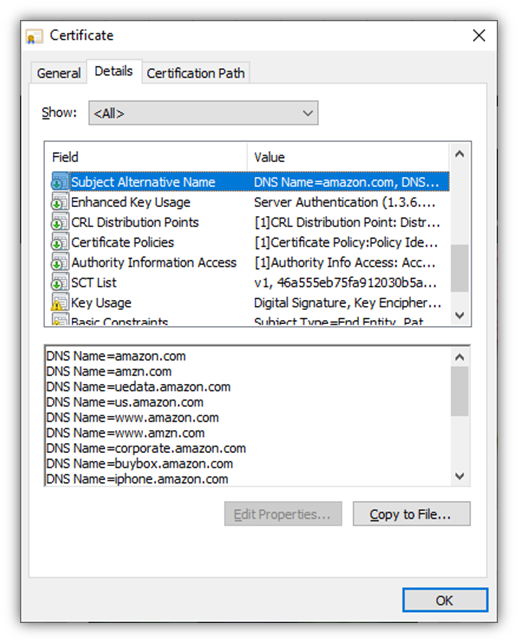Select the Authority Information Access row
The width and height of the screenshot is (518, 643).
250,262
